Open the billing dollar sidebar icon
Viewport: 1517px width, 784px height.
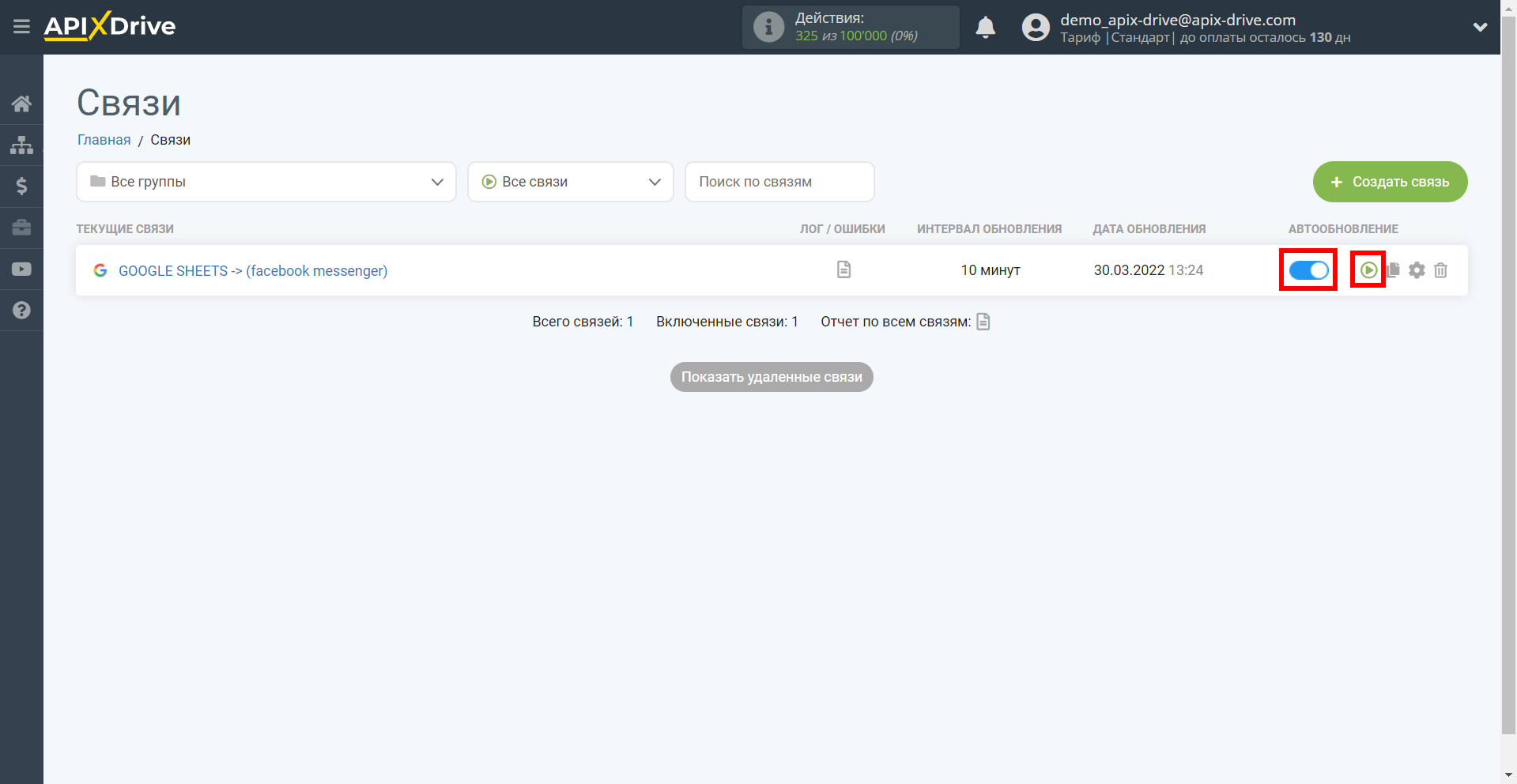point(21,186)
